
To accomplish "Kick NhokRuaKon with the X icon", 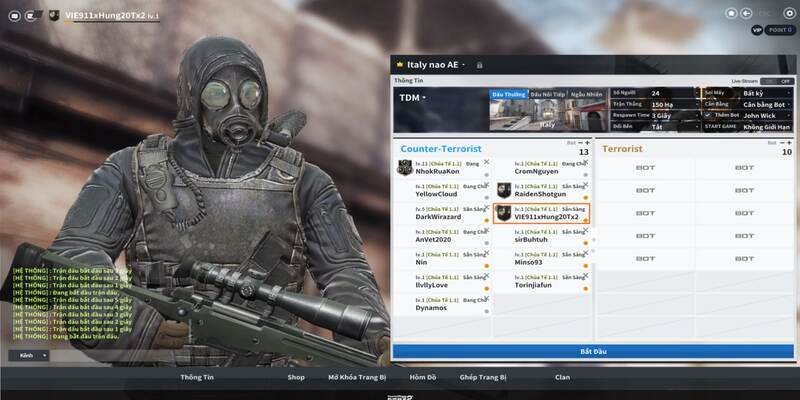I will tap(486, 162).
